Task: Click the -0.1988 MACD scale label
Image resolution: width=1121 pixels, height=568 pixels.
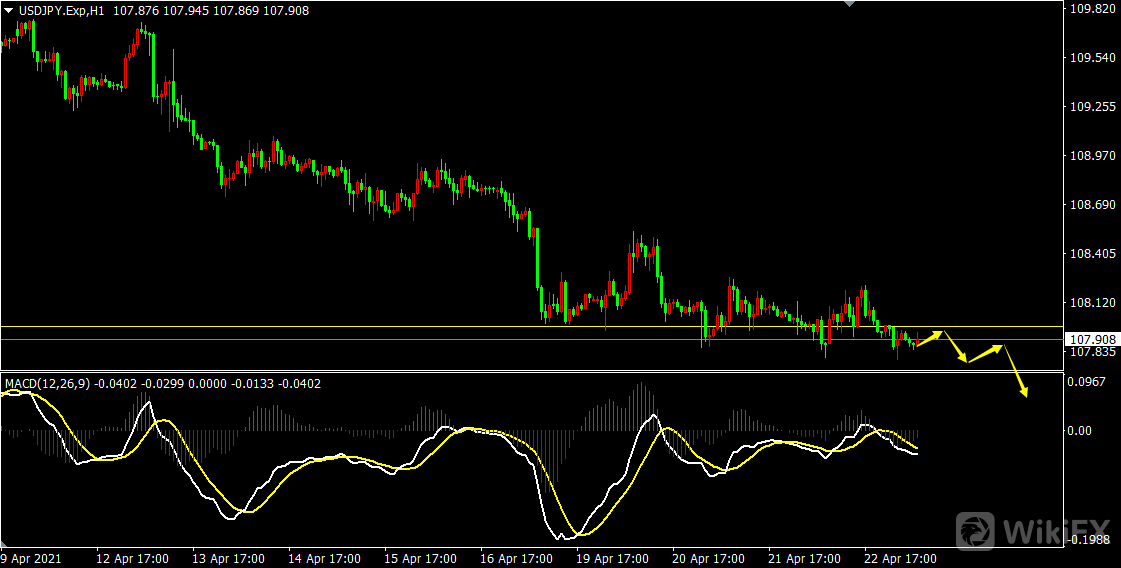Action: (x=1088, y=541)
